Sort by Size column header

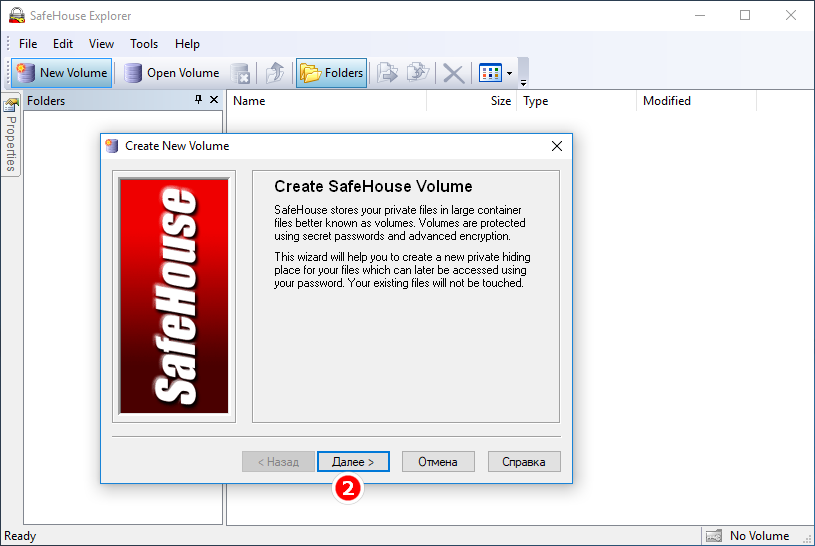[x=471, y=101]
